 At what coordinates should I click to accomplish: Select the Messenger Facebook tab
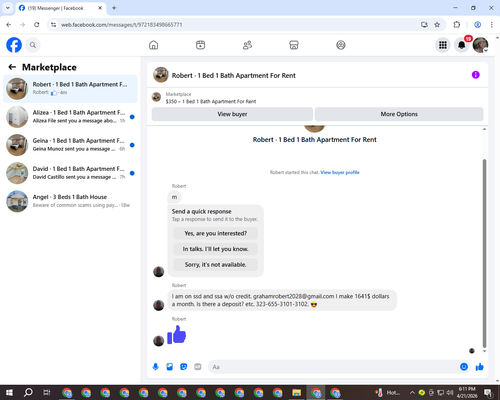(x=61, y=8)
